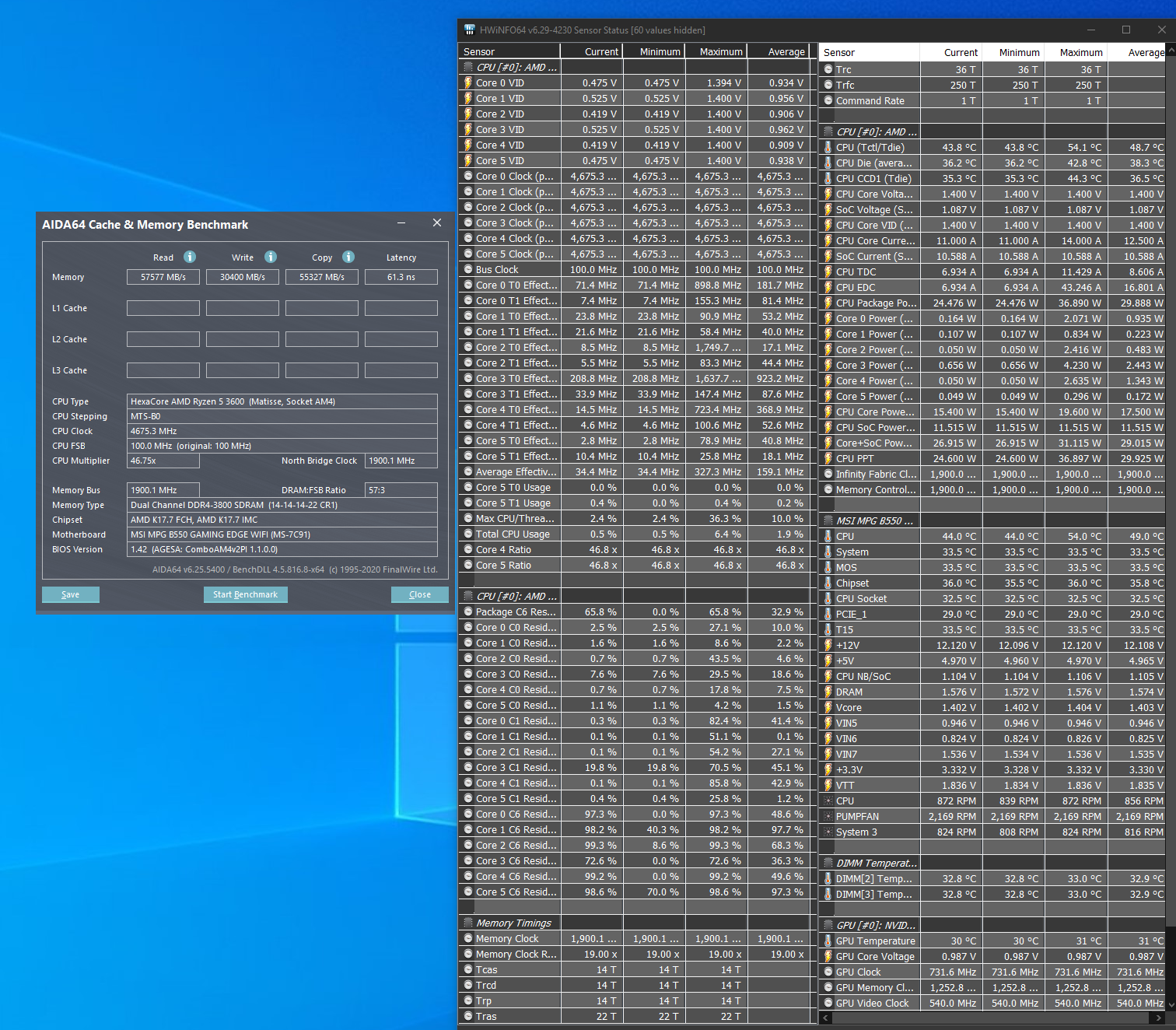Click the MSI MPG B550 group header icon
Screen dimensions: 1176x1030
click(x=828, y=520)
